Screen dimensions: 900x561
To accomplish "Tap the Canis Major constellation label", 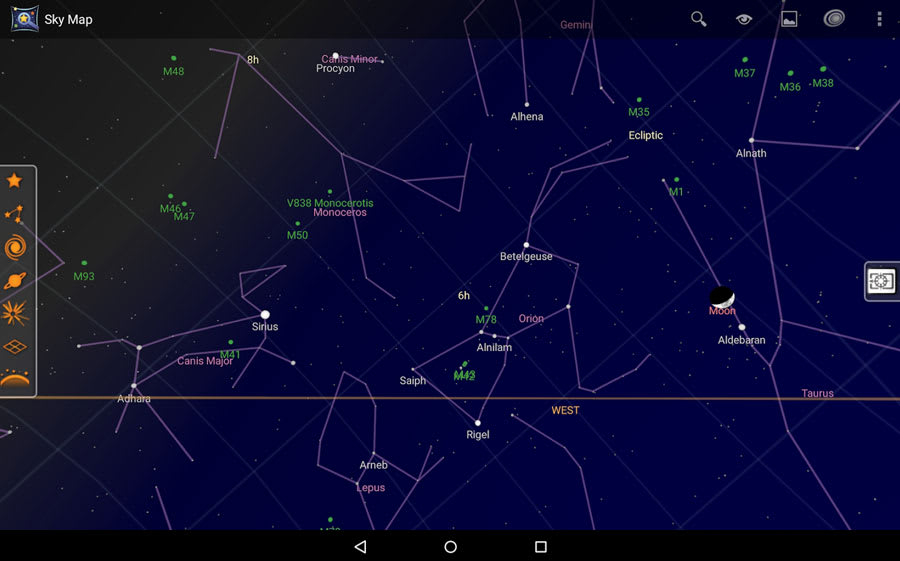I will pos(205,361).
